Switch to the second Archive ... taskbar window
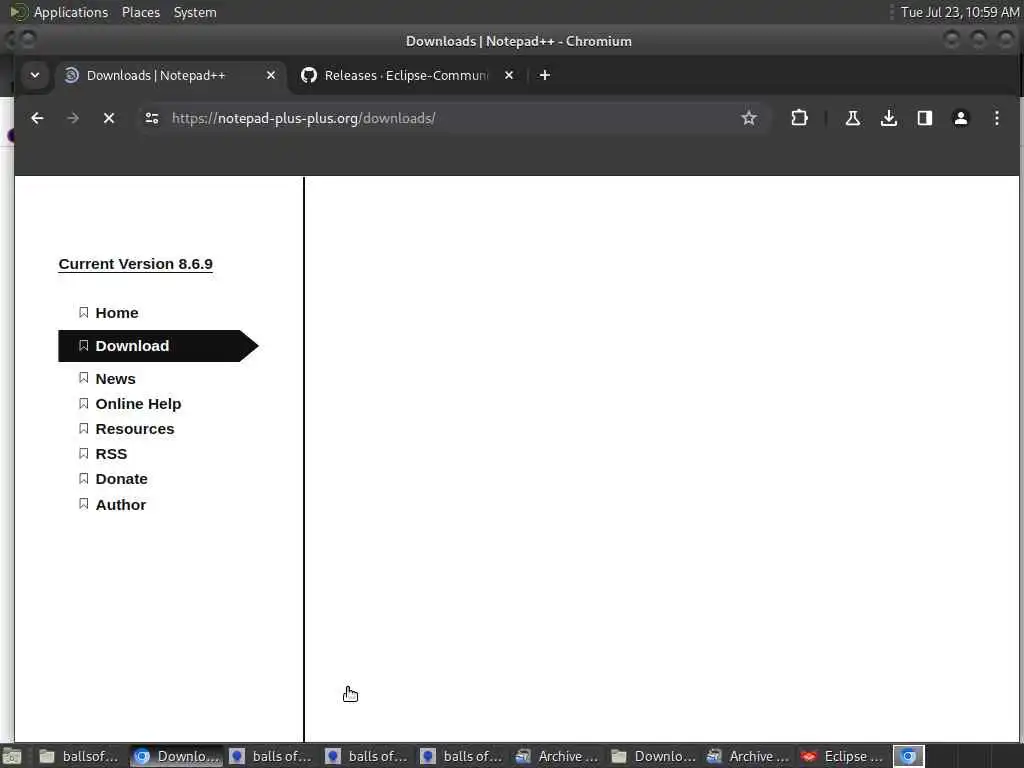The image size is (1024, 768). coord(748,756)
